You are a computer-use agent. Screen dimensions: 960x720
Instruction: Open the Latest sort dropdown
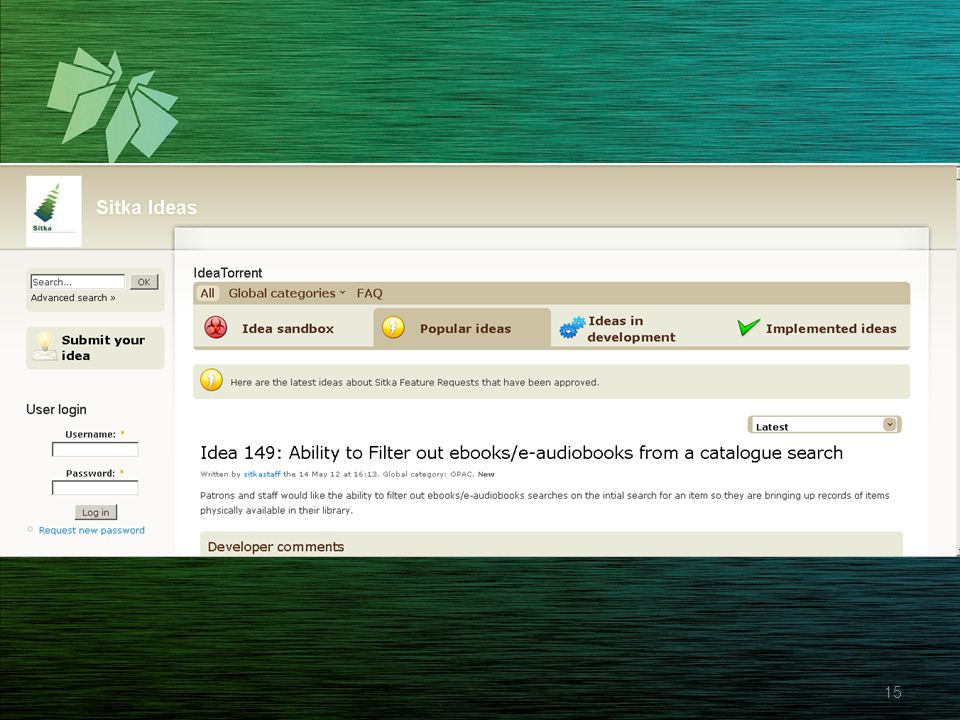point(825,425)
